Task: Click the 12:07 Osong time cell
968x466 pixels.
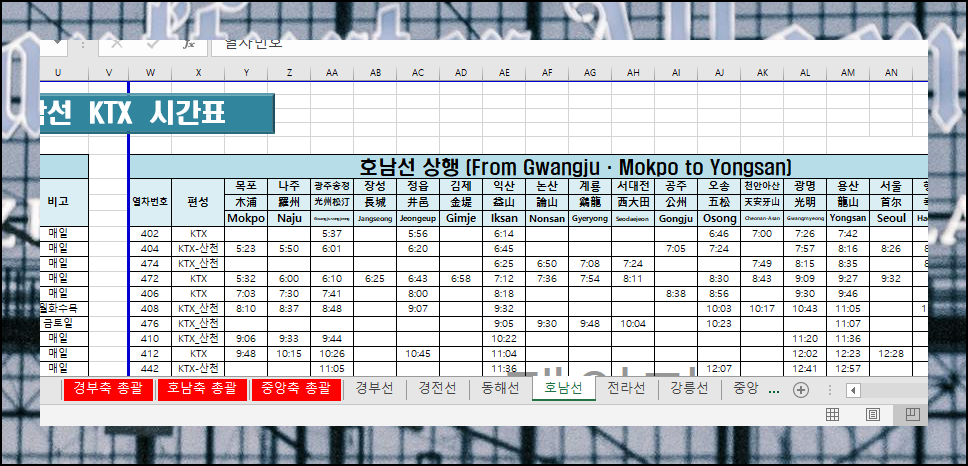Action: [719, 368]
